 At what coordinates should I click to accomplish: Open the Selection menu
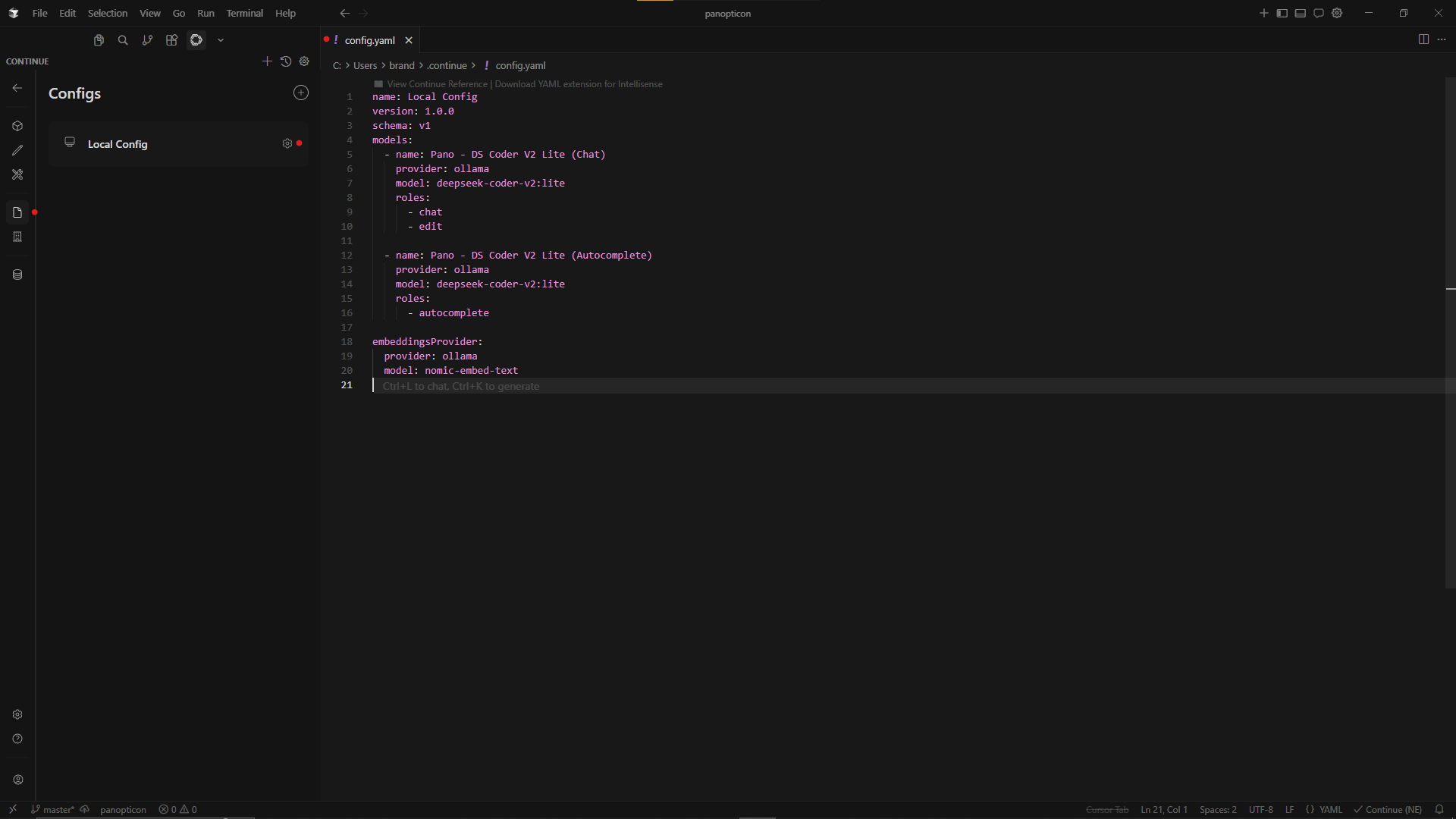click(x=108, y=13)
